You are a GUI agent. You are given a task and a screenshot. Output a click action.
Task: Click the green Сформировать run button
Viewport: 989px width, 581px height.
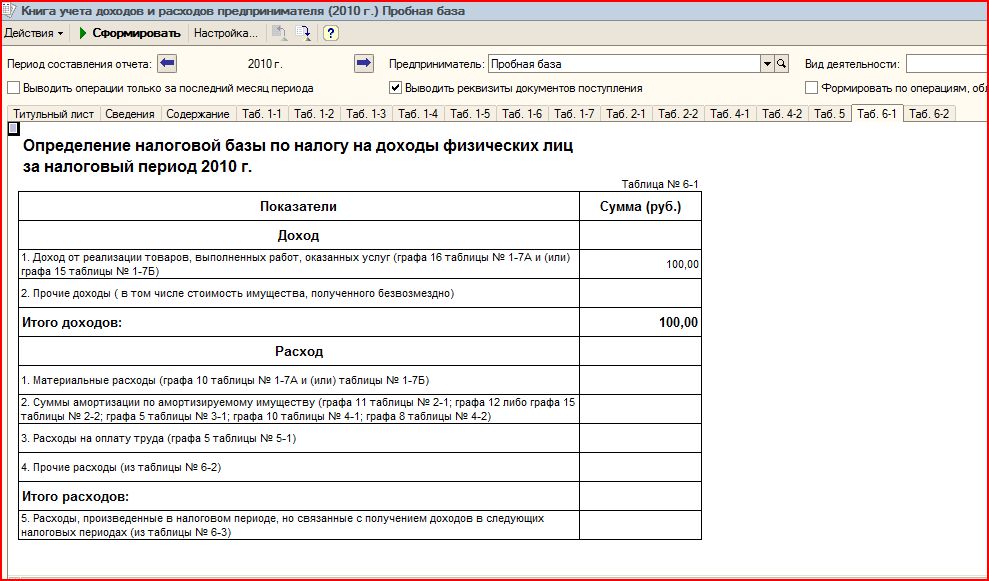(129, 33)
